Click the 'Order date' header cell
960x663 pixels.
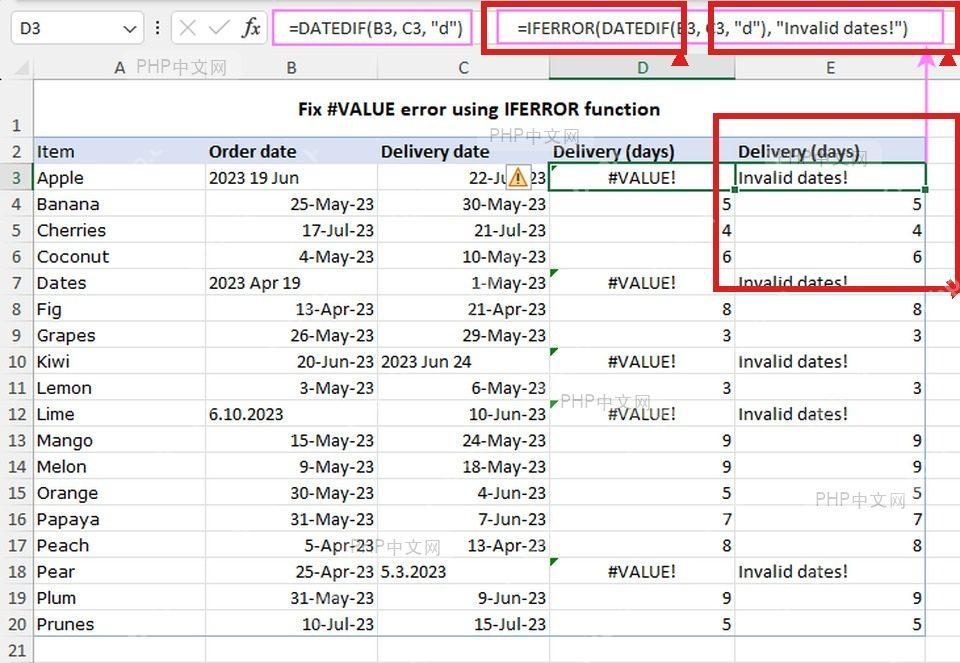click(x=291, y=151)
